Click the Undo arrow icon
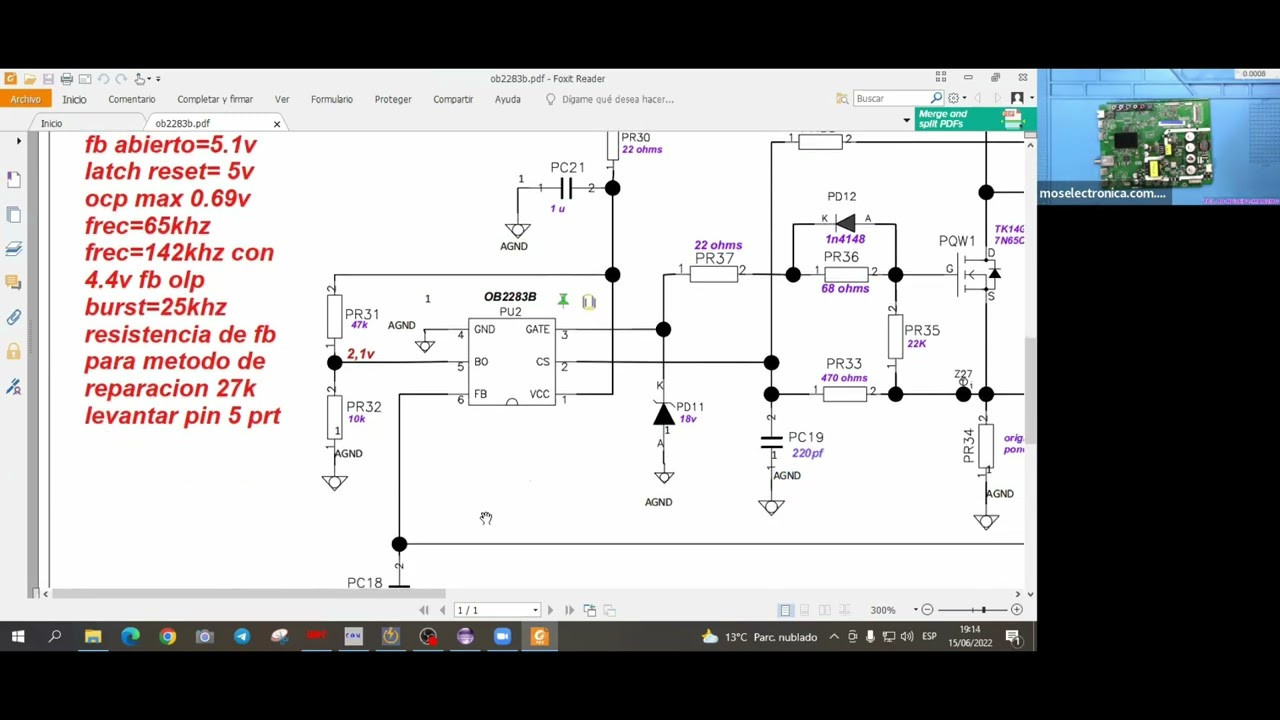 click(103, 79)
